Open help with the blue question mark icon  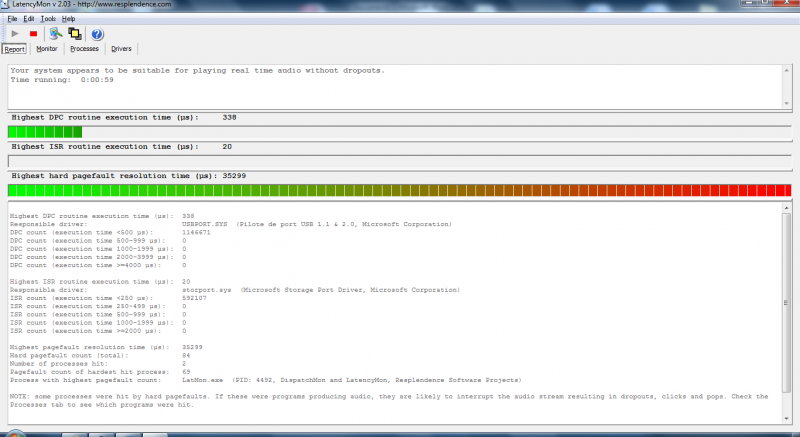pyautogui.click(x=97, y=33)
